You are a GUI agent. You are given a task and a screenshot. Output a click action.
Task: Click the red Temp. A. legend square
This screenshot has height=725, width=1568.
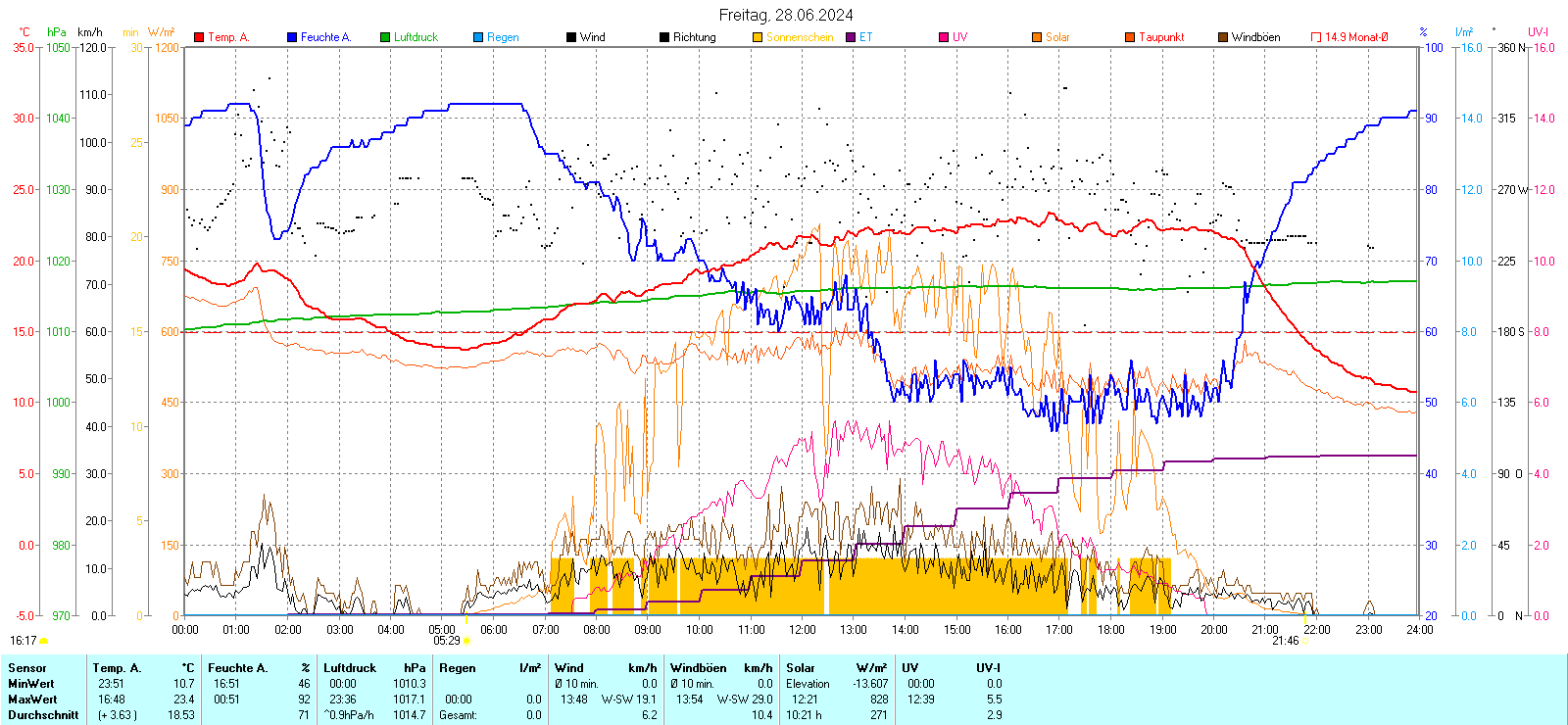(x=199, y=37)
